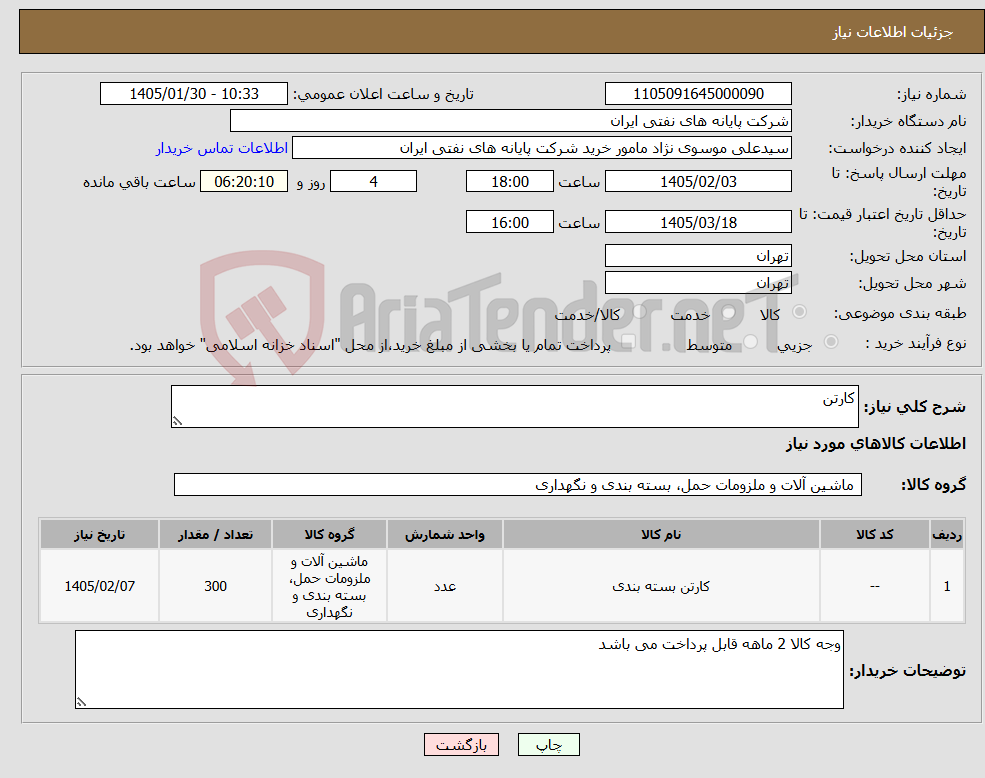This screenshot has width=985, height=778.
Task: Click the payment note about اسناد خزانه اسلامی
Action: click(370, 345)
